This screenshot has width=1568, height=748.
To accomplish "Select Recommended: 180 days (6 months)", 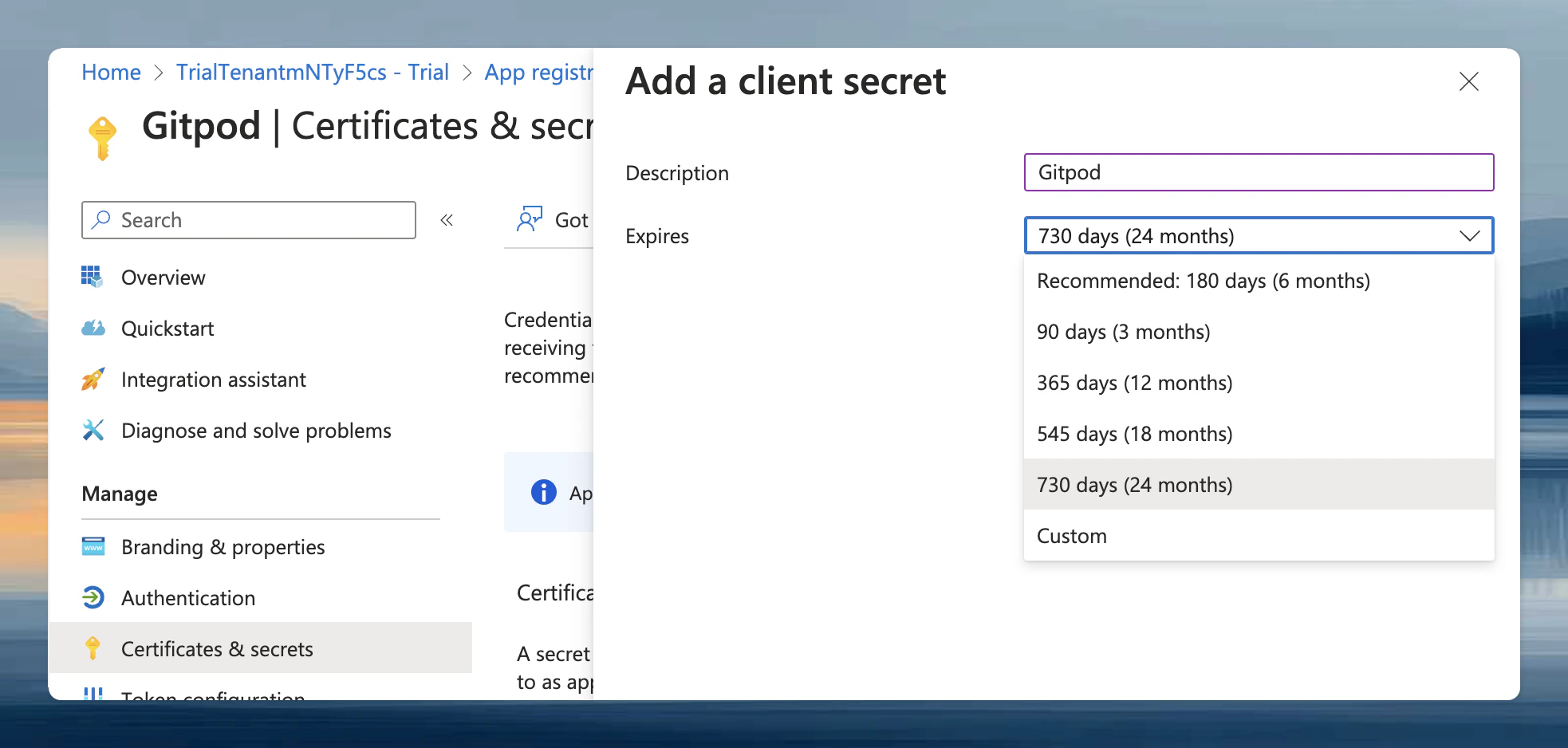I will (1259, 281).
